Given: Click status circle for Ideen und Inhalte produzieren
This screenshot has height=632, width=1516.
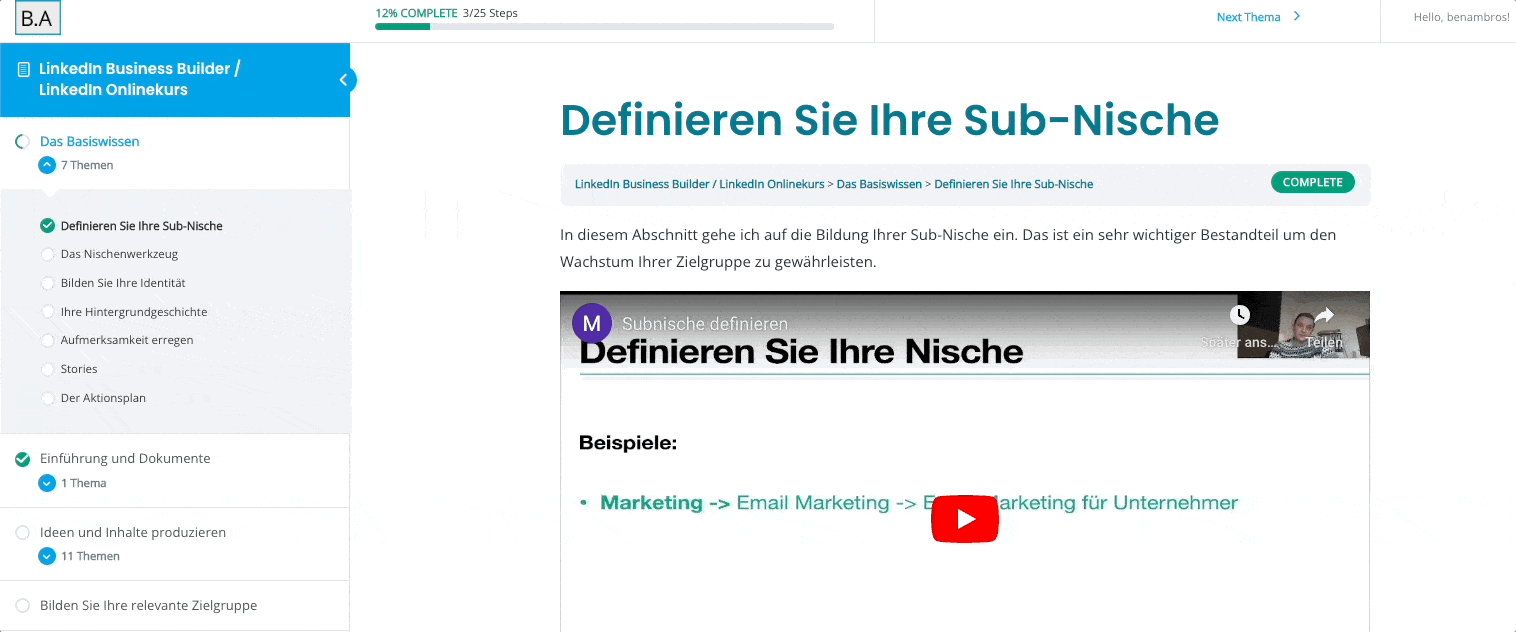Looking at the screenshot, I should coord(23,533).
